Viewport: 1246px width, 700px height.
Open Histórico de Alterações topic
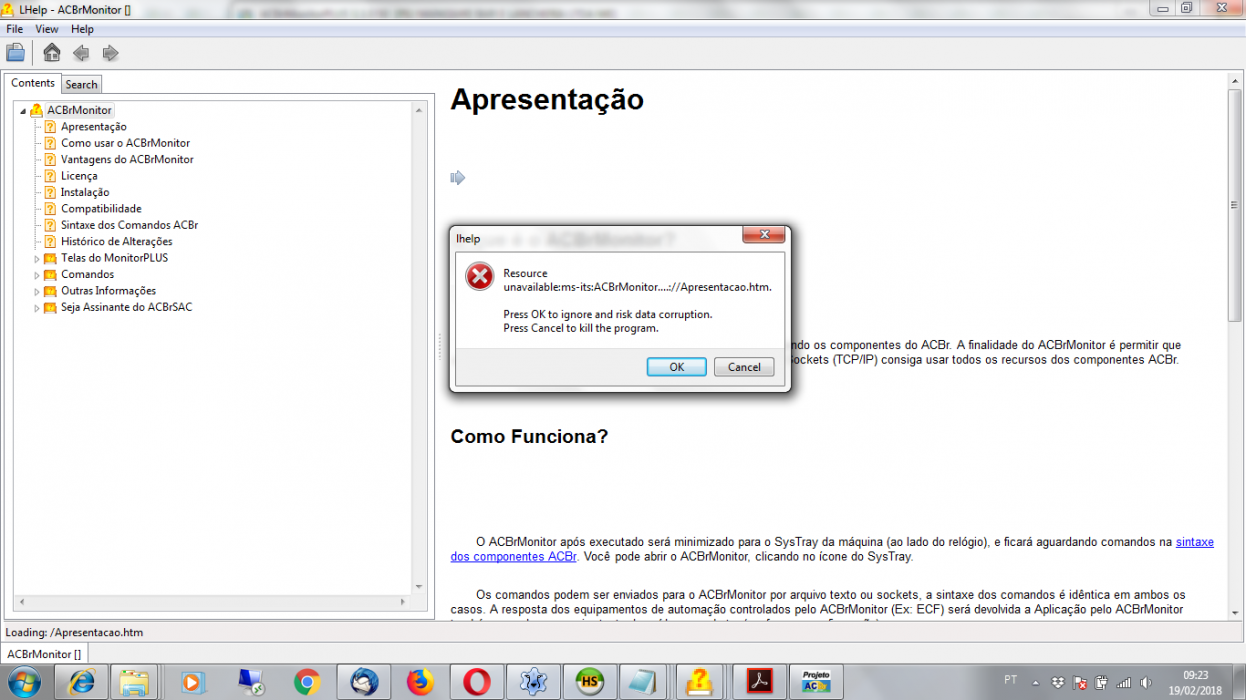(116, 241)
